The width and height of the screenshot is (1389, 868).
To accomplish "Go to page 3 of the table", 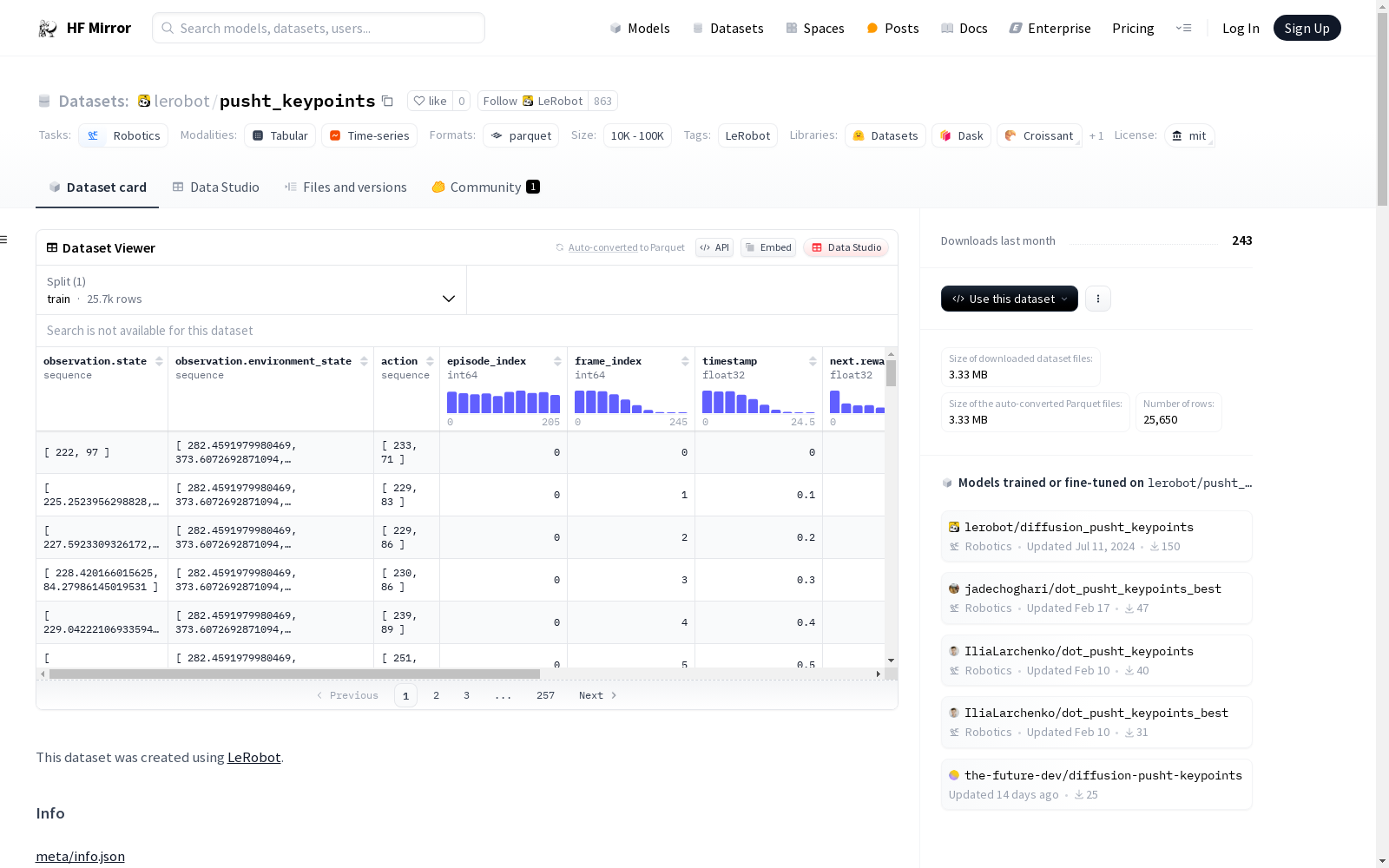I will (466, 695).
